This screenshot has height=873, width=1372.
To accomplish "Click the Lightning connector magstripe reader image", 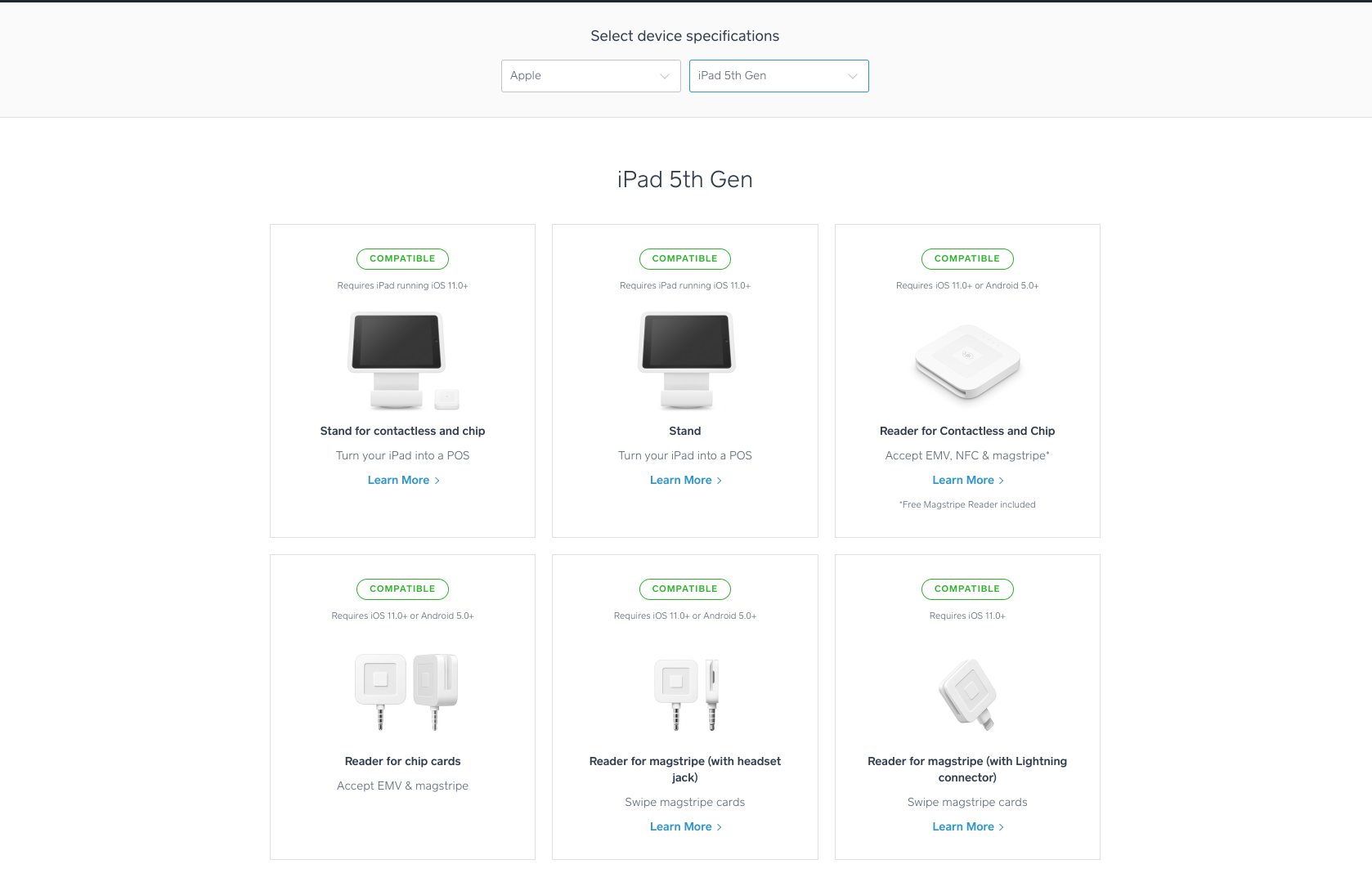I will coord(967,693).
